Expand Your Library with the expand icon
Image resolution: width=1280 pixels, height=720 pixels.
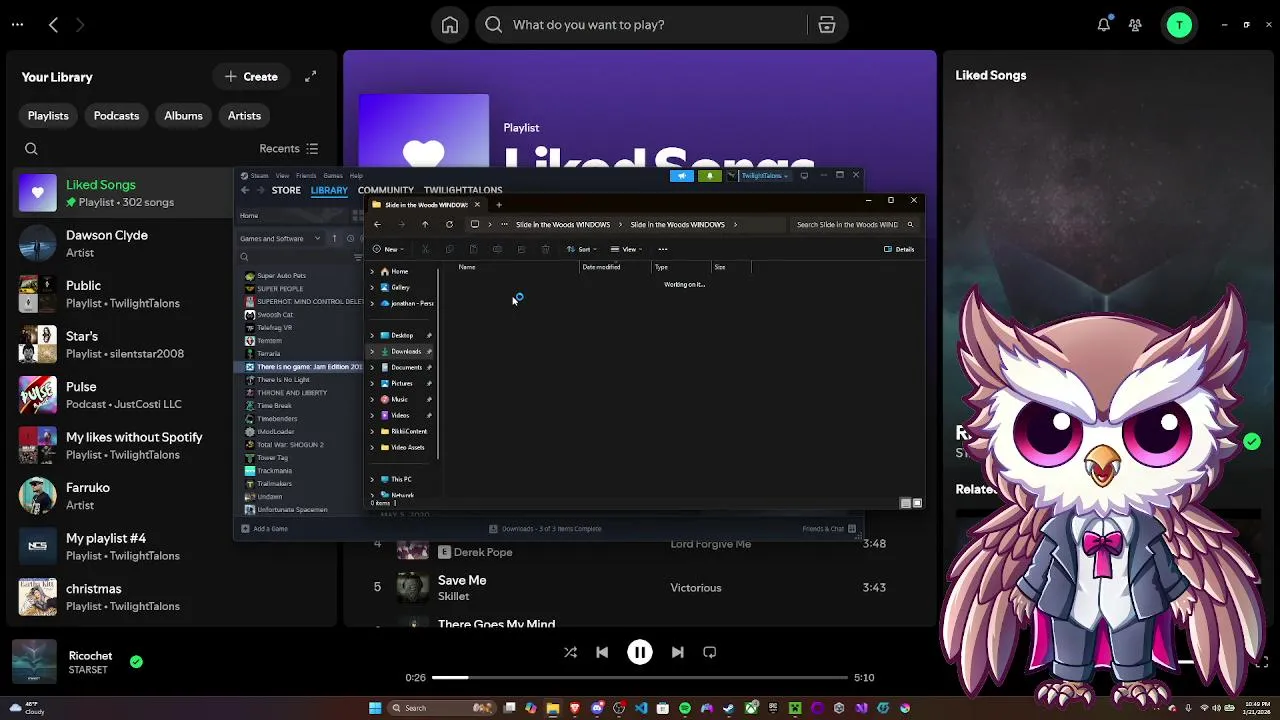click(311, 76)
